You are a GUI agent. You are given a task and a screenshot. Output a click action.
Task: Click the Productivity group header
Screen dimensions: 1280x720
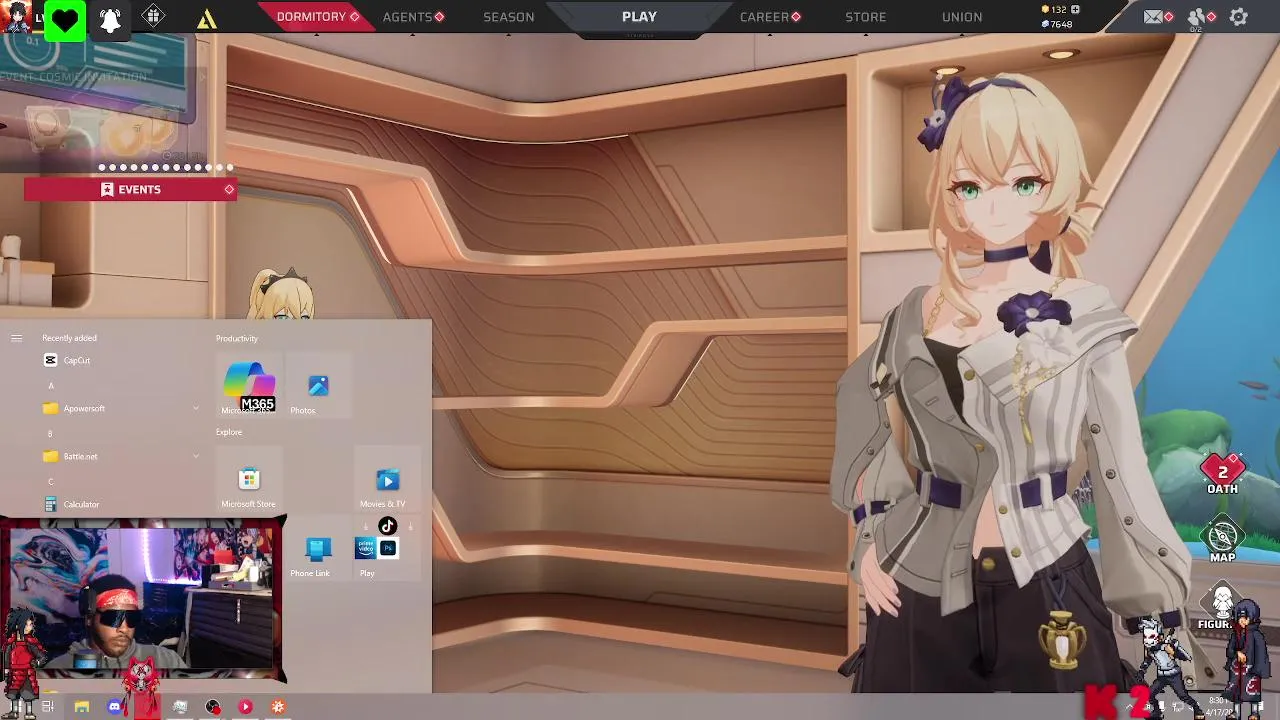point(237,338)
